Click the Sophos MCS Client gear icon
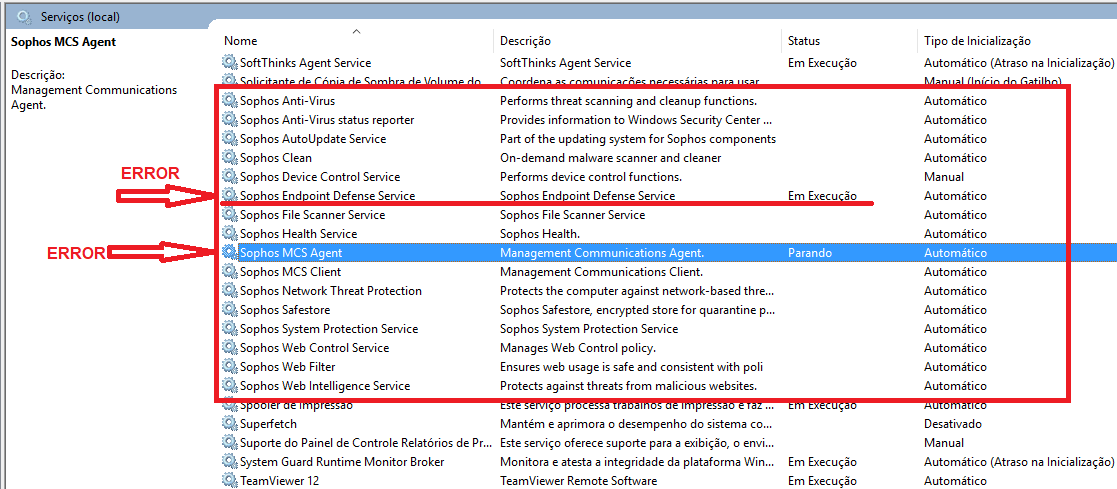1117x489 pixels. click(229, 272)
